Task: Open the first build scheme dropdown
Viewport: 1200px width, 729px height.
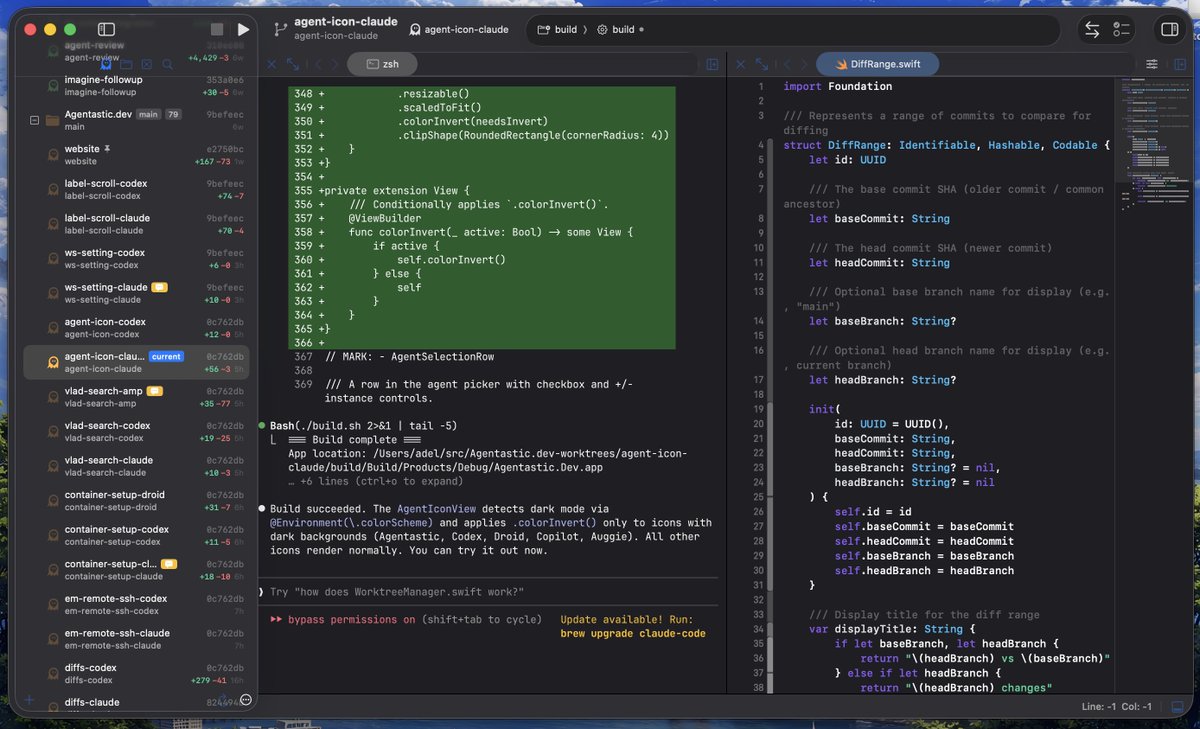Action: click(x=557, y=30)
